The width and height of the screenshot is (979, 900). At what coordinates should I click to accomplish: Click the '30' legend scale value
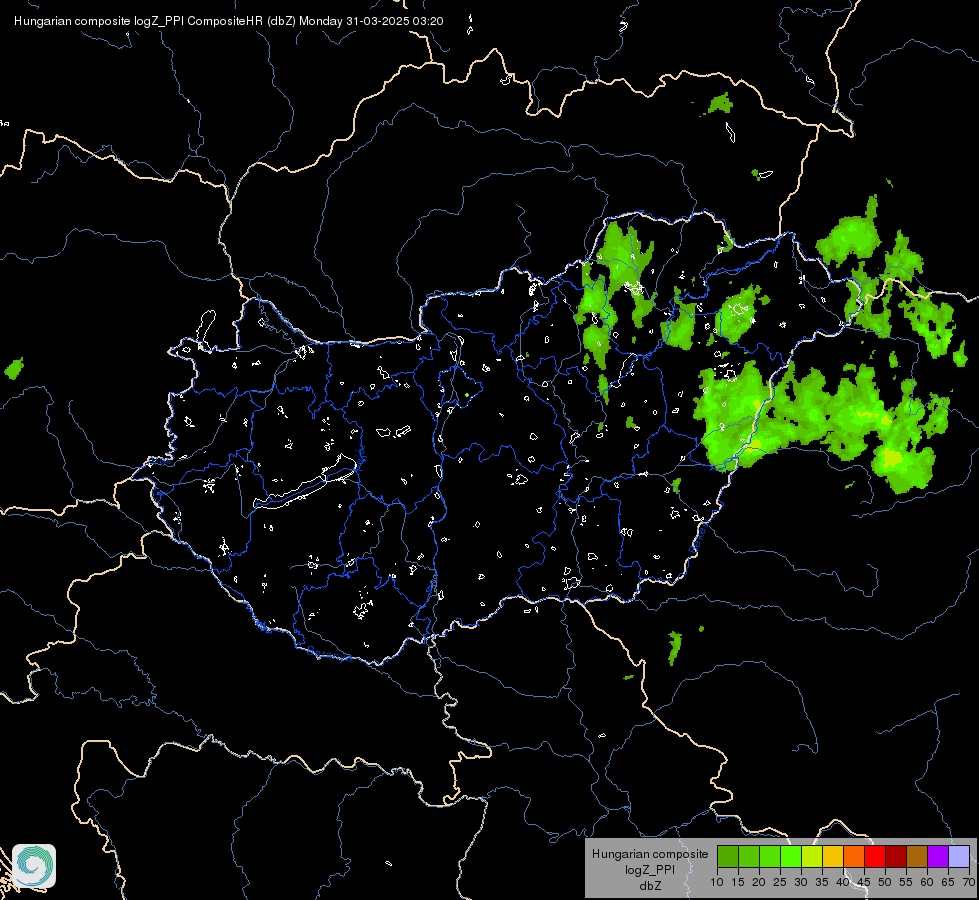[801, 882]
